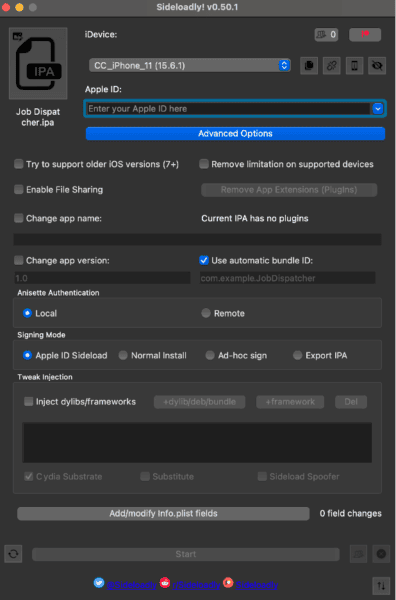
Task: Click the refresh icon beside Start
Action: [x=13, y=554]
